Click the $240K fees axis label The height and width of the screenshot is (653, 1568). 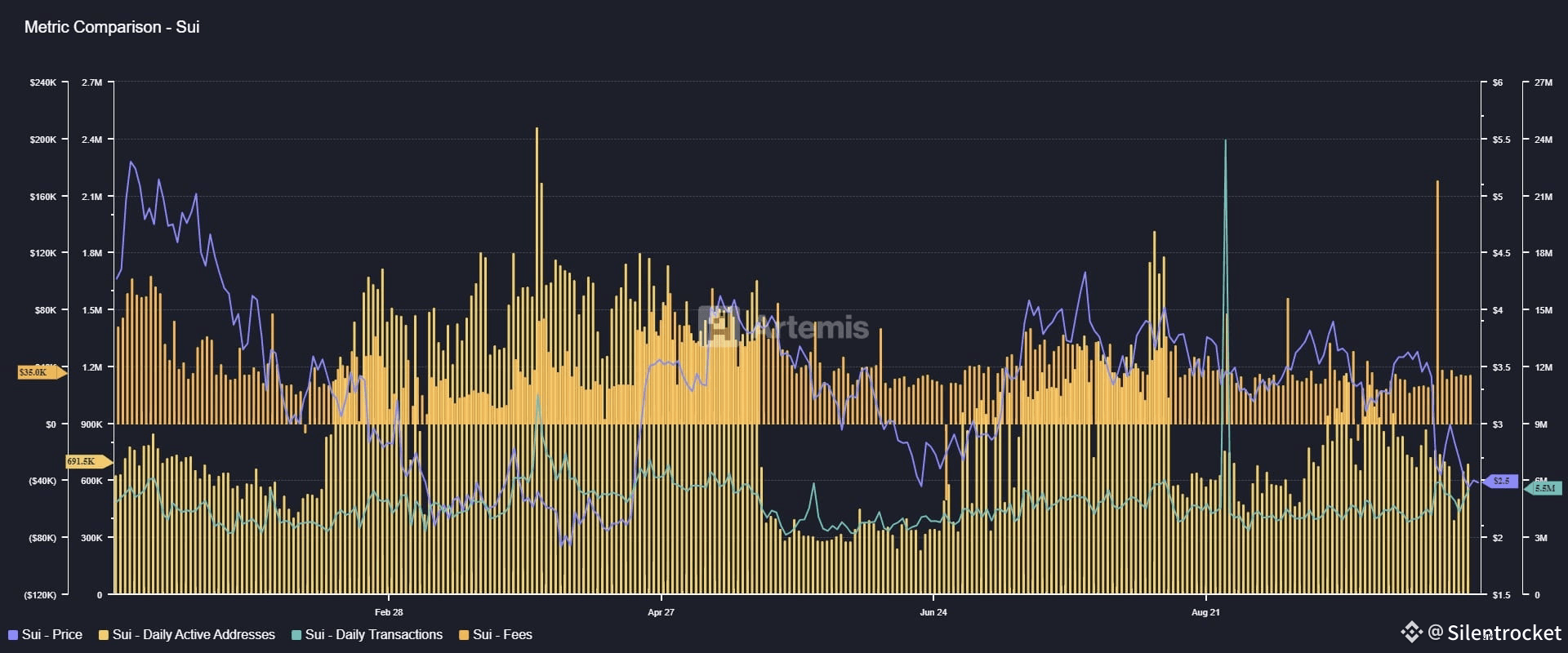[x=43, y=82]
